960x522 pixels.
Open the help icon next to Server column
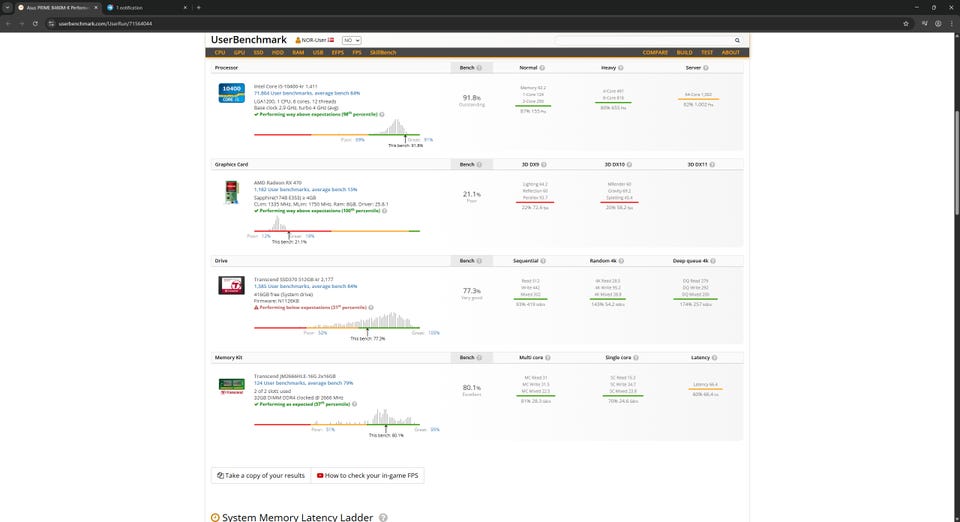[x=706, y=68]
